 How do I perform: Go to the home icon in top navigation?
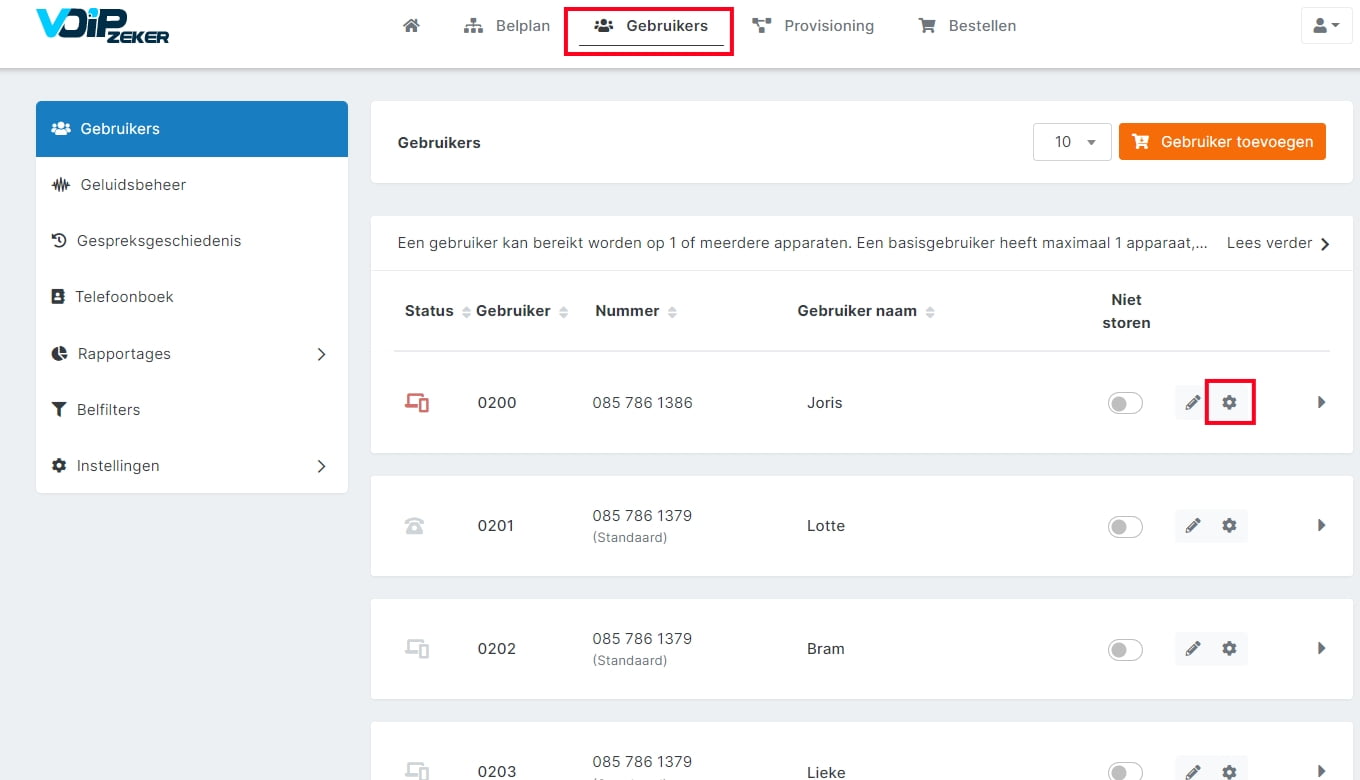(411, 26)
